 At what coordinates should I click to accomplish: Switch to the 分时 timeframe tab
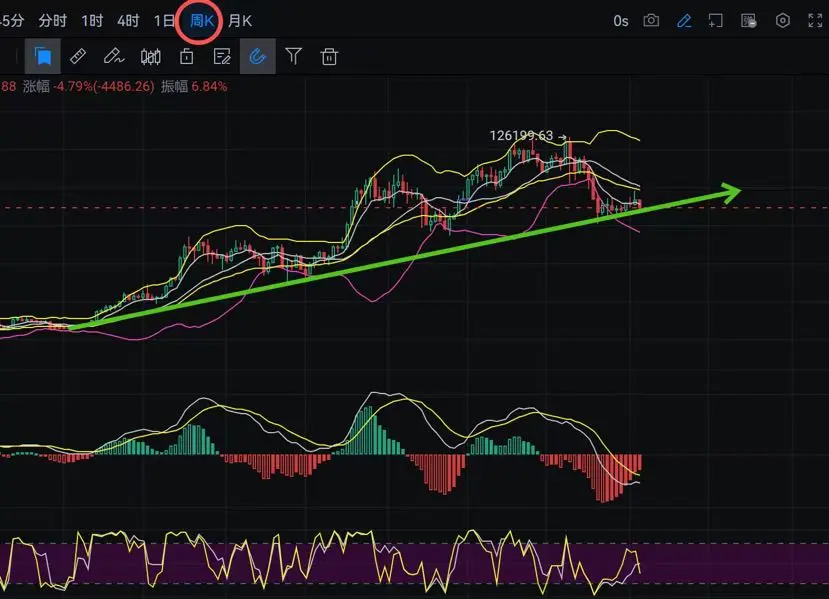[52, 21]
